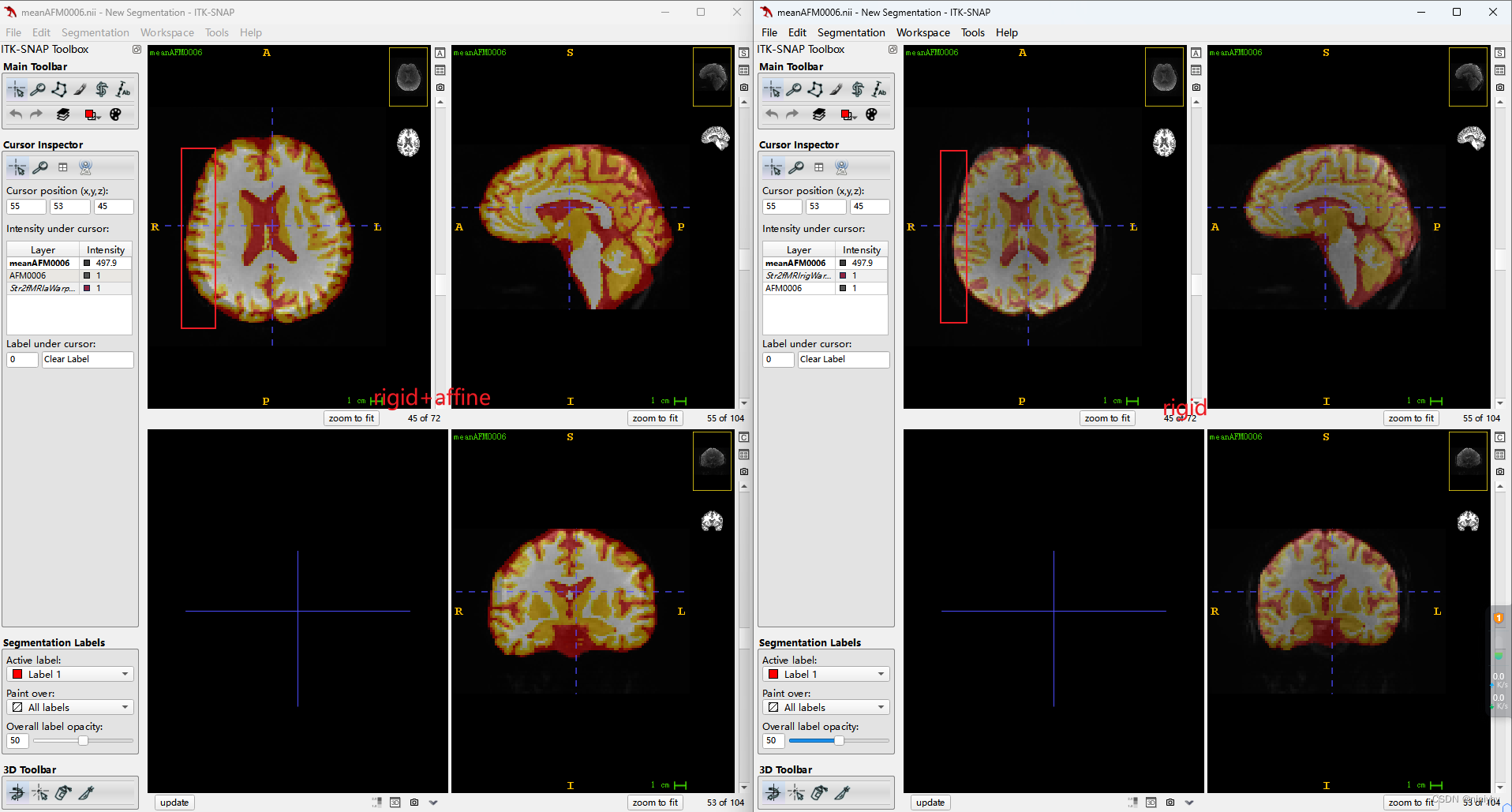
Task: Toggle sagittal view expand (S) in right window
Action: tap(1500, 53)
